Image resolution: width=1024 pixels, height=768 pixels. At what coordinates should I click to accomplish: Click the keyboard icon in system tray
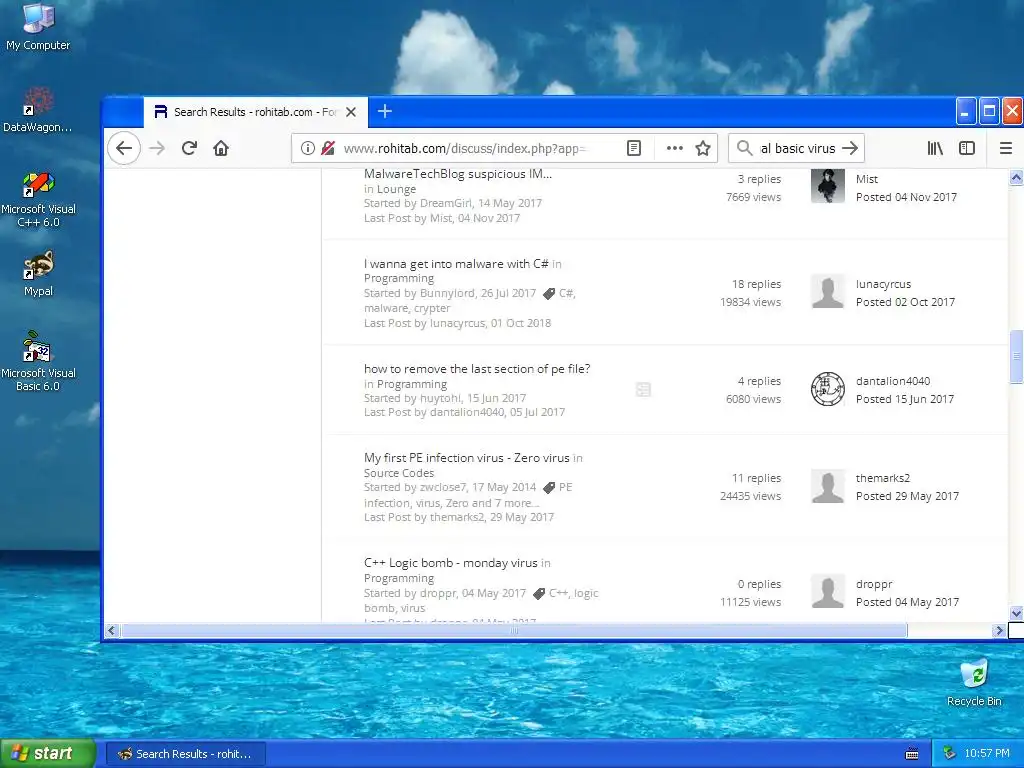pyautogui.click(x=912, y=754)
